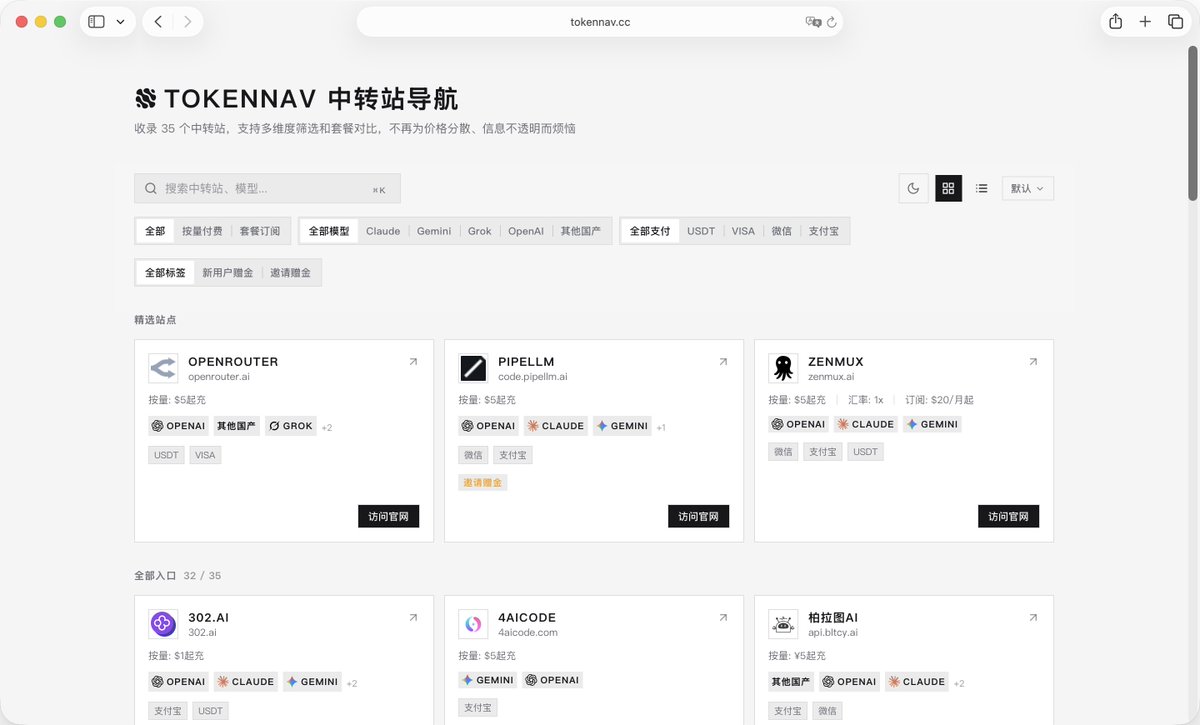Filter payment by VISA
This screenshot has height=725, width=1200.
(x=743, y=231)
